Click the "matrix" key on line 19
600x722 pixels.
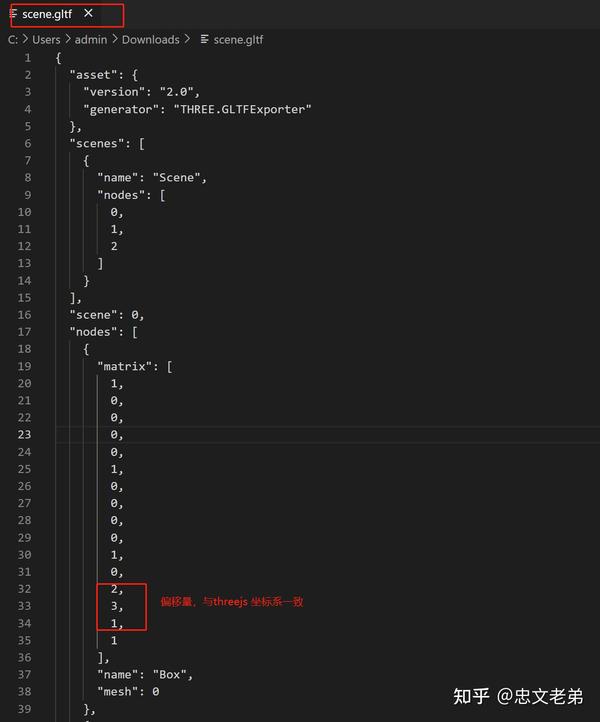pyautogui.click(x=125, y=367)
